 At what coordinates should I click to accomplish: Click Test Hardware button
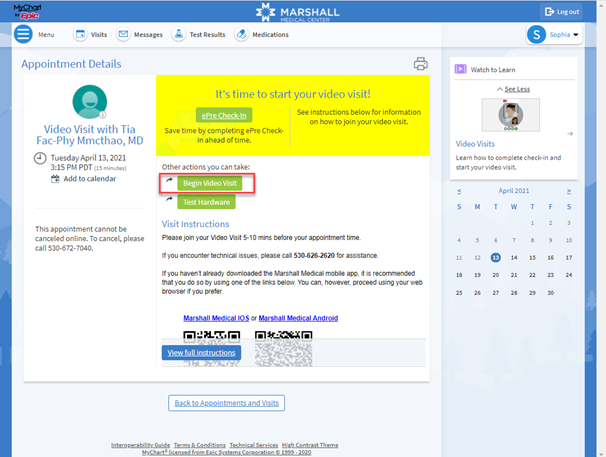pos(206,202)
